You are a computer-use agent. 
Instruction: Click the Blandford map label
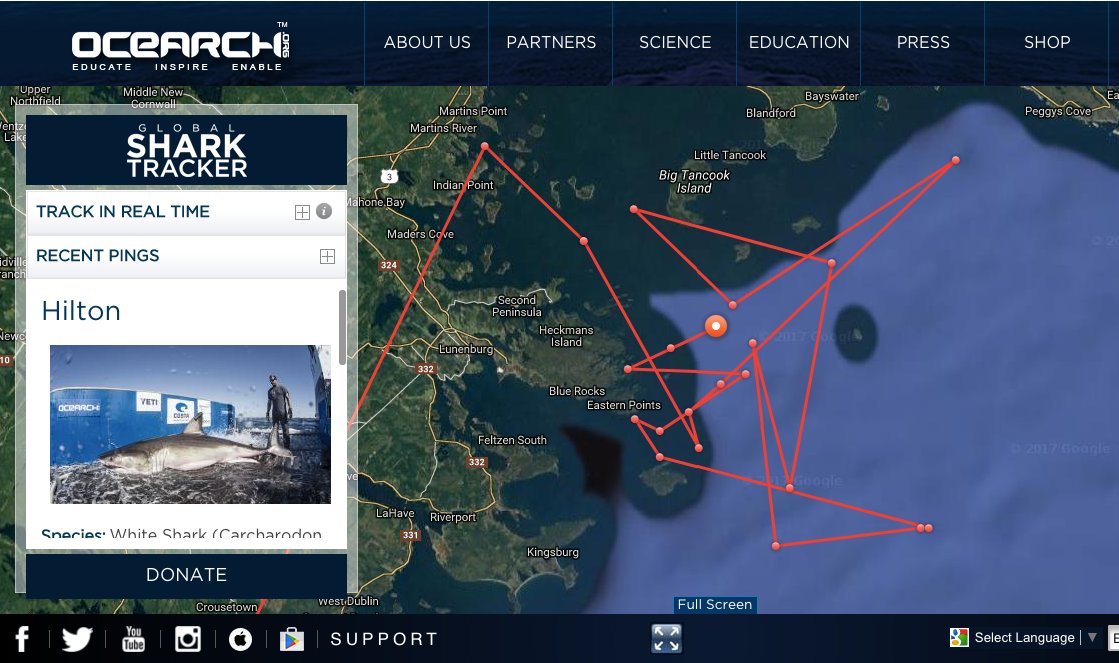771,113
